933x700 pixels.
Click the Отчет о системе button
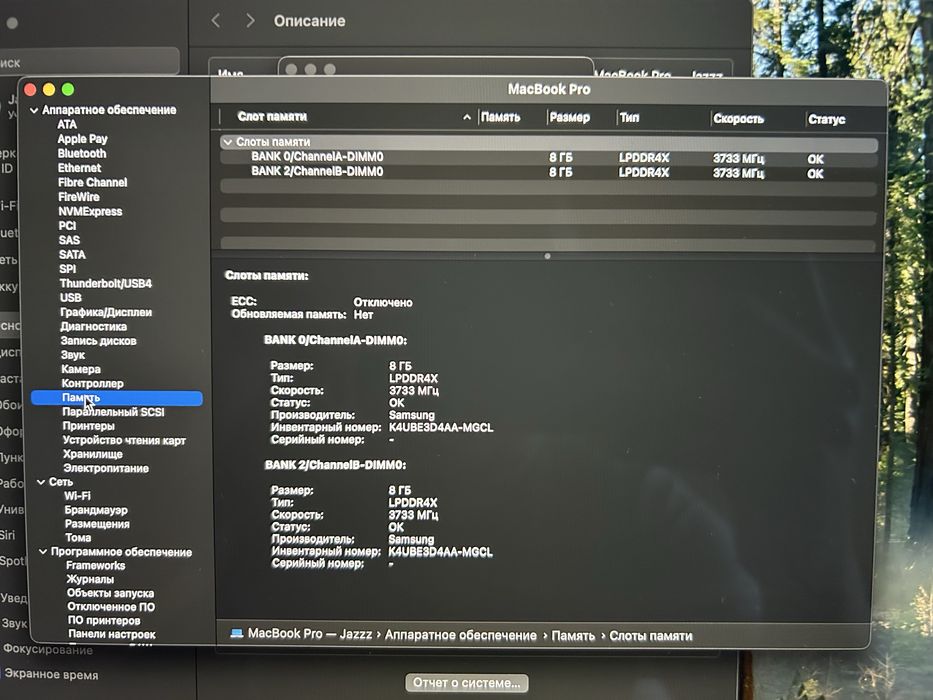coord(466,683)
